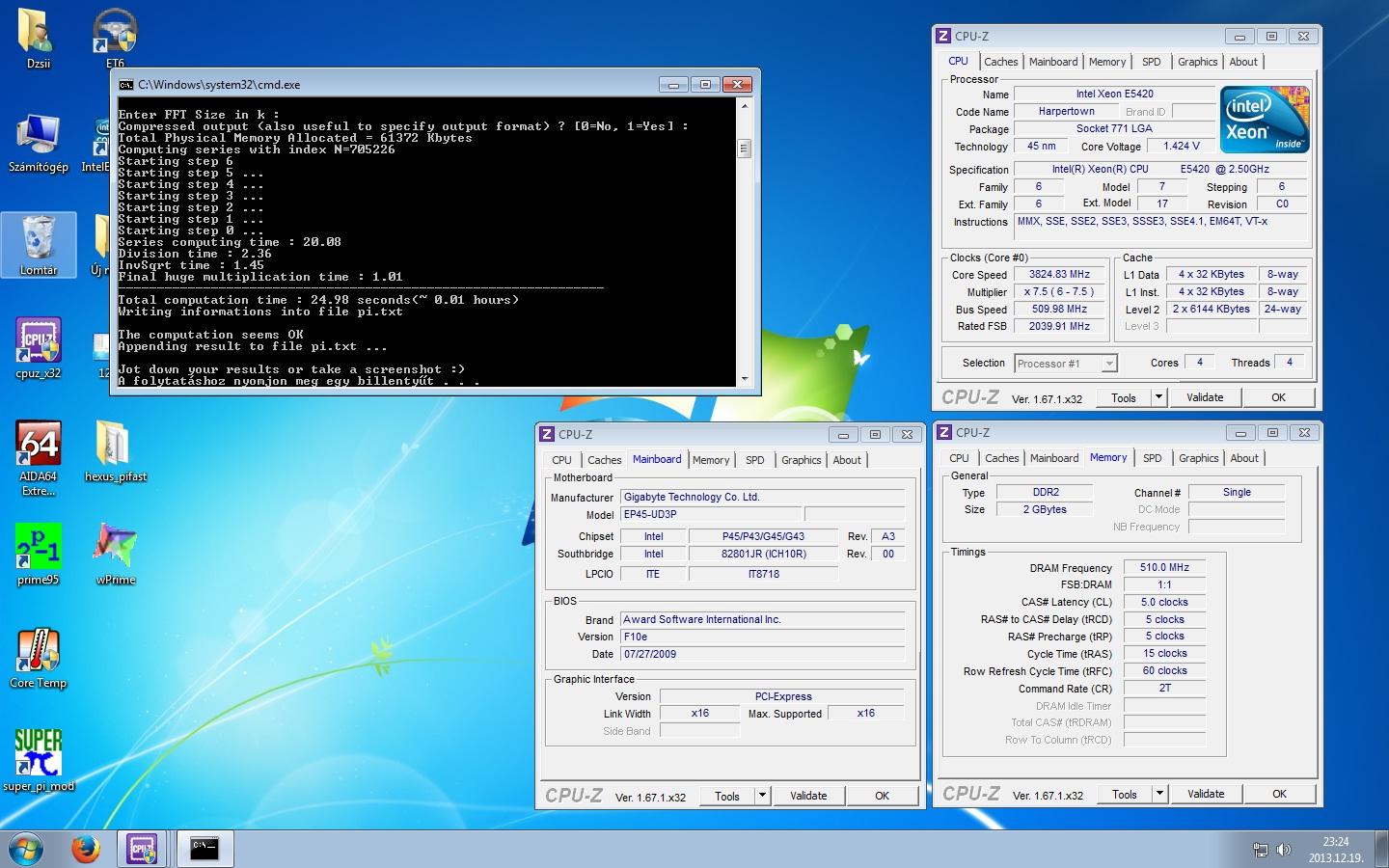The height and width of the screenshot is (868, 1389).
Task: Select CPU tab in Memory window
Action: pos(959,458)
